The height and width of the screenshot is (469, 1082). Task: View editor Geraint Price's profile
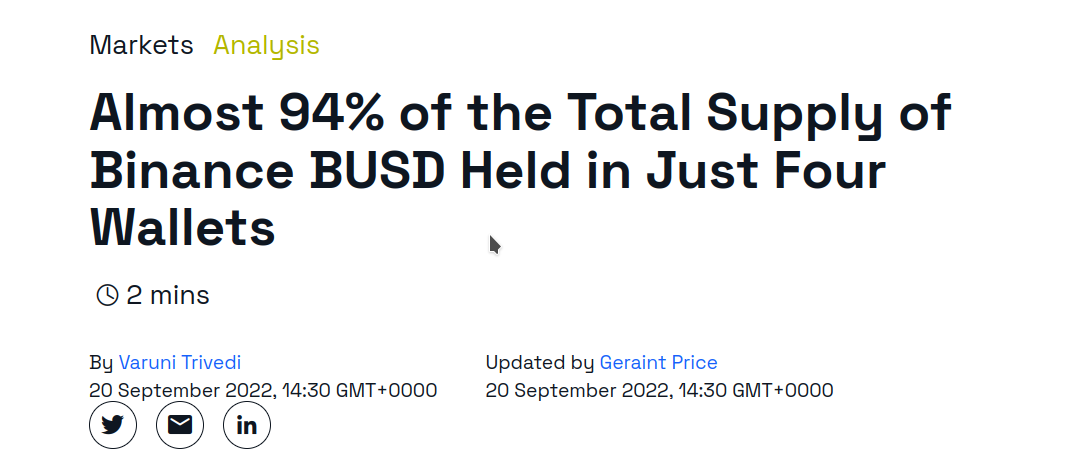[658, 362]
